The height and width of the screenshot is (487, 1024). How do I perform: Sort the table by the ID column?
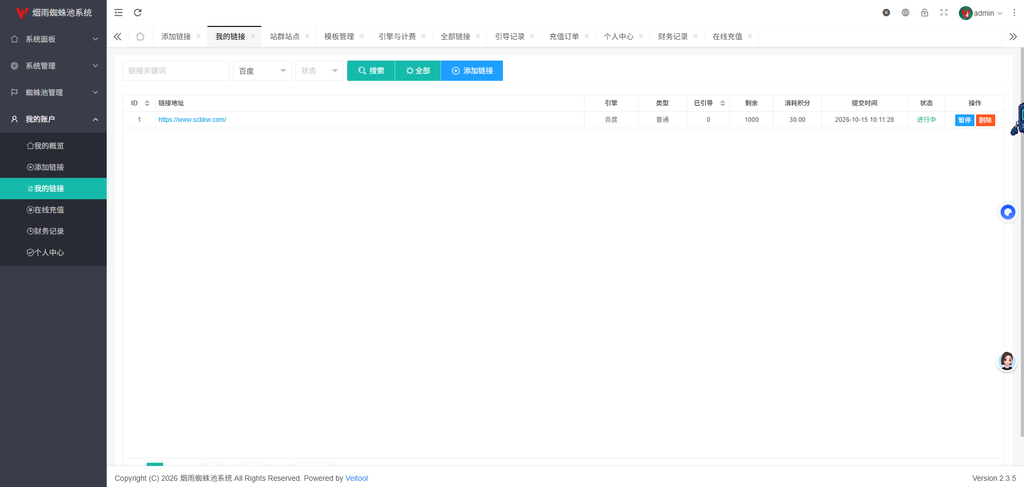tap(147, 103)
